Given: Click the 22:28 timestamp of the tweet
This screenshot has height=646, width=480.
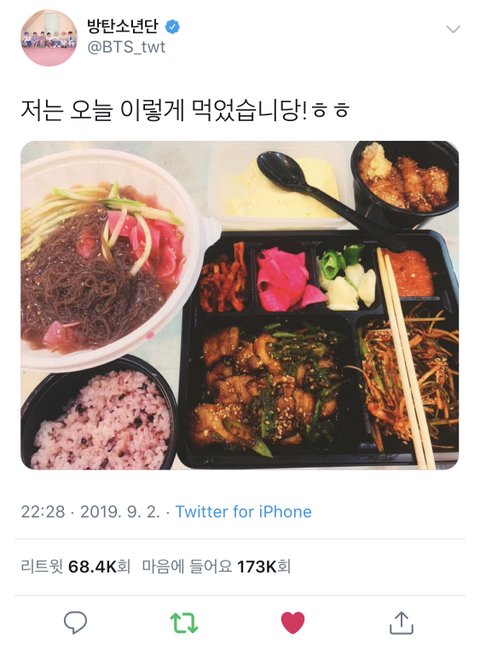Looking at the screenshot, I should (43, 512).
